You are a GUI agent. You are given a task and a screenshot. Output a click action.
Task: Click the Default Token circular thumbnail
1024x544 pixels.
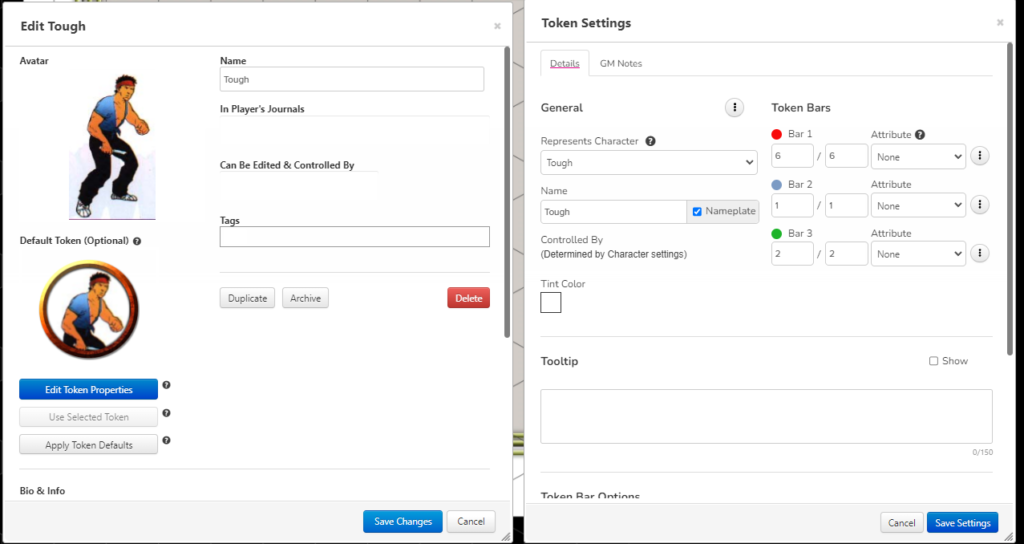point(89,310)
